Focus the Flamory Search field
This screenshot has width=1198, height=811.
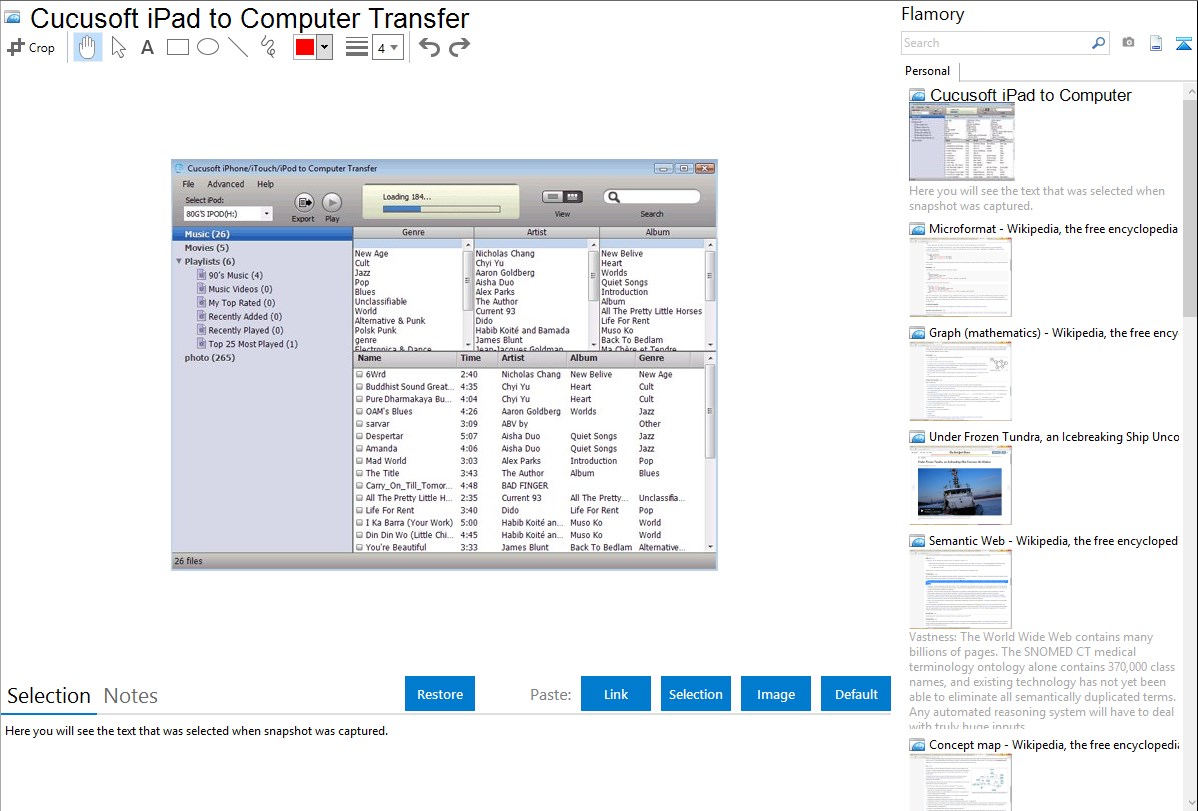[x=996, y=43]
